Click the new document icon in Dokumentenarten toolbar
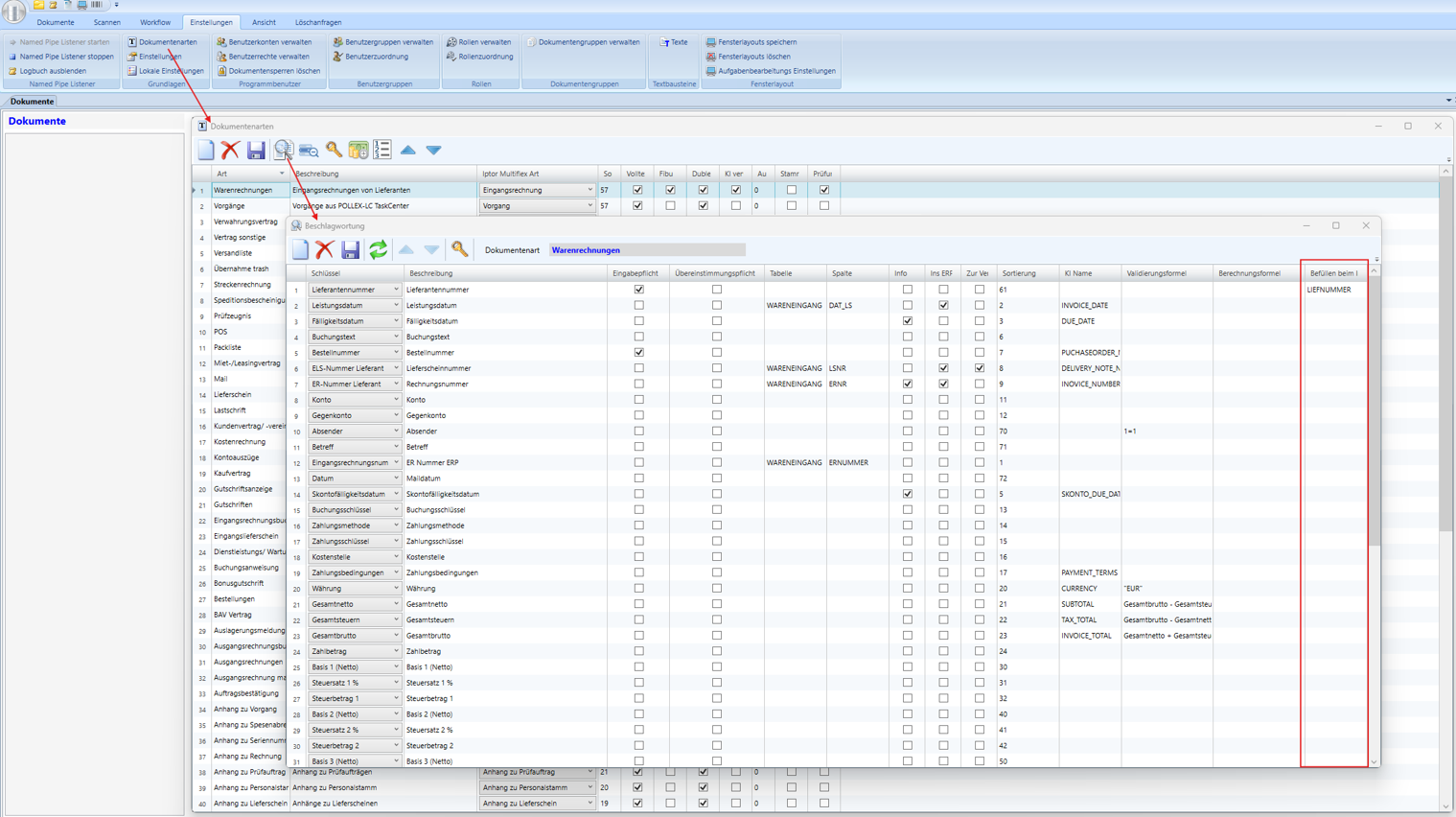 (x=206, y=150)
